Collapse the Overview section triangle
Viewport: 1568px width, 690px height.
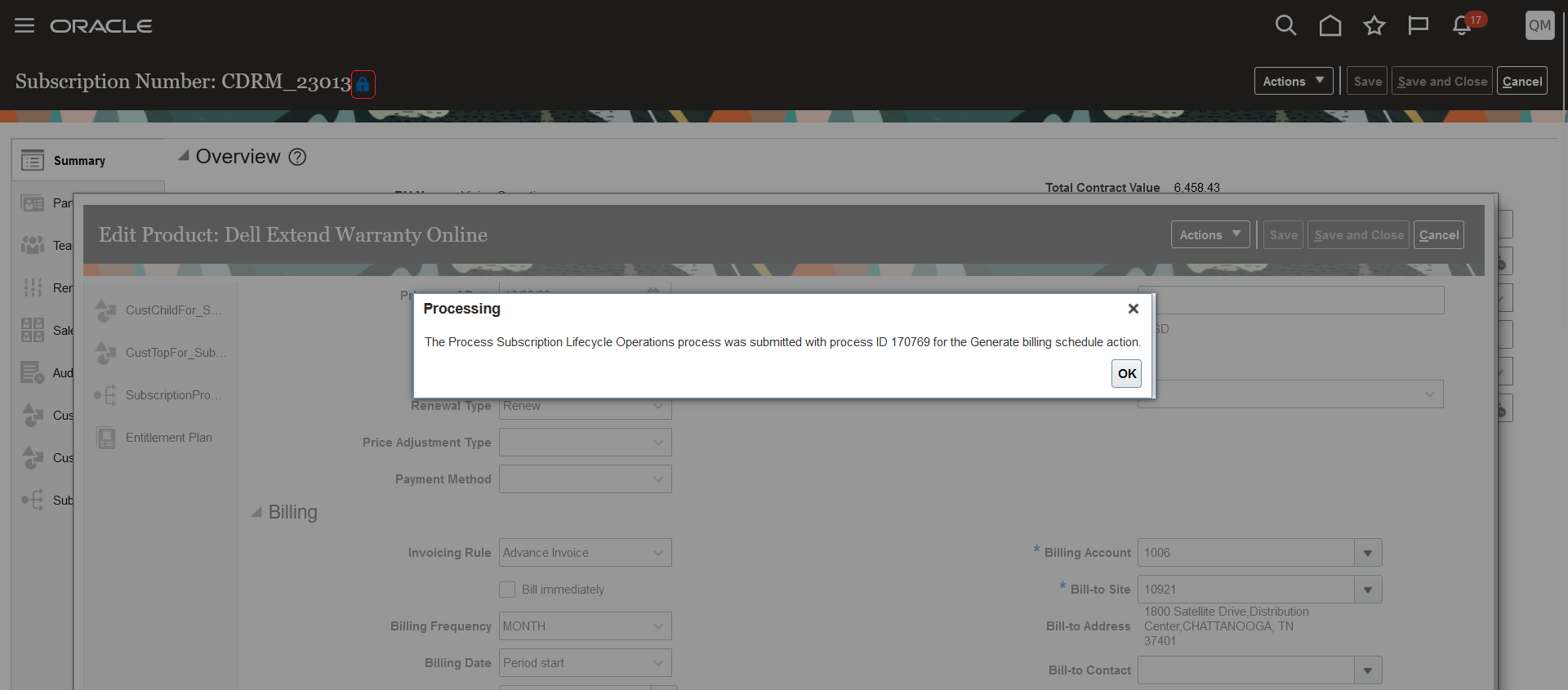(x=183, y=156)
